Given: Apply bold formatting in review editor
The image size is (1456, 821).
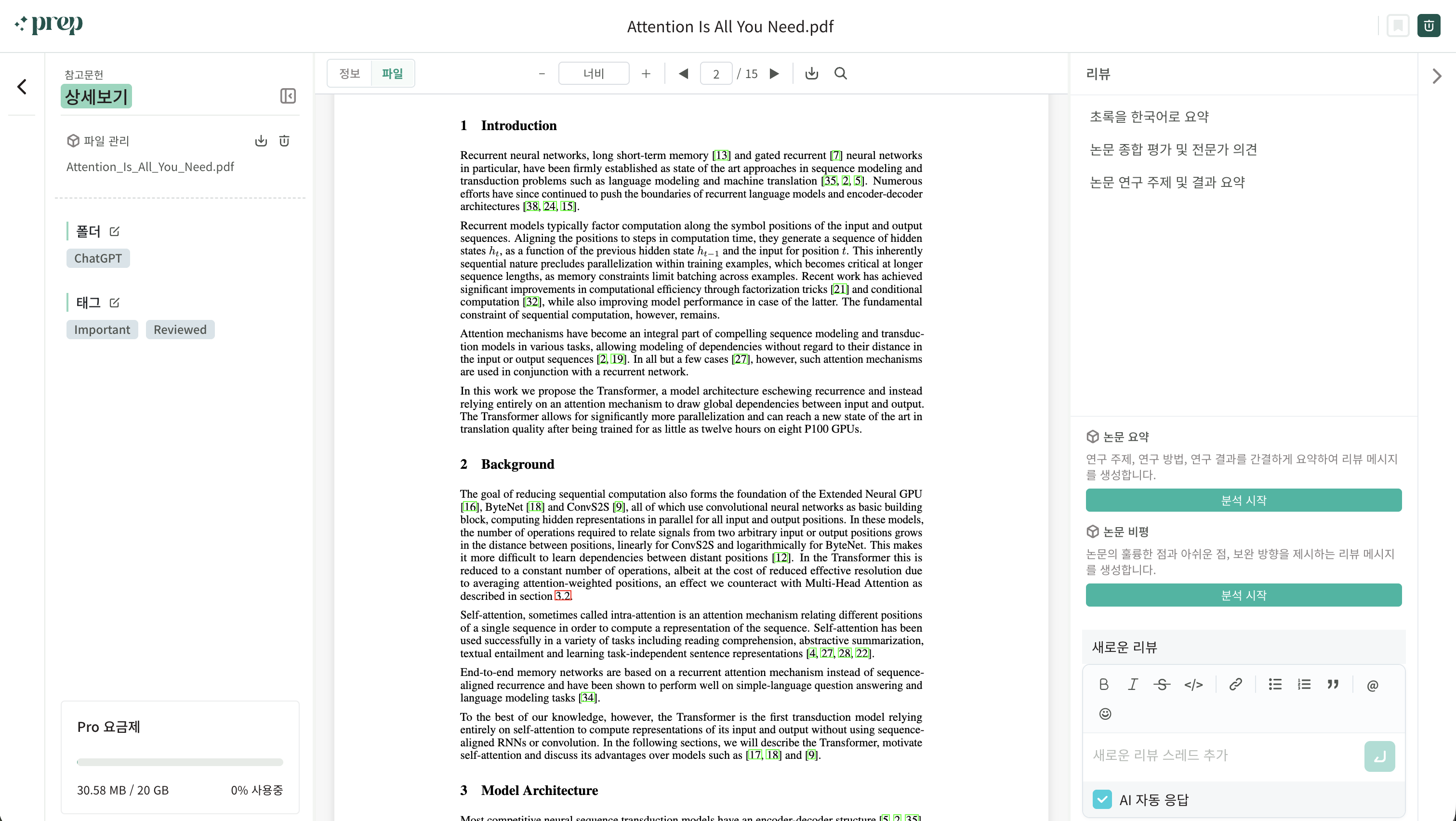Looking at the screenshot, I should (x=1104, y=684).
